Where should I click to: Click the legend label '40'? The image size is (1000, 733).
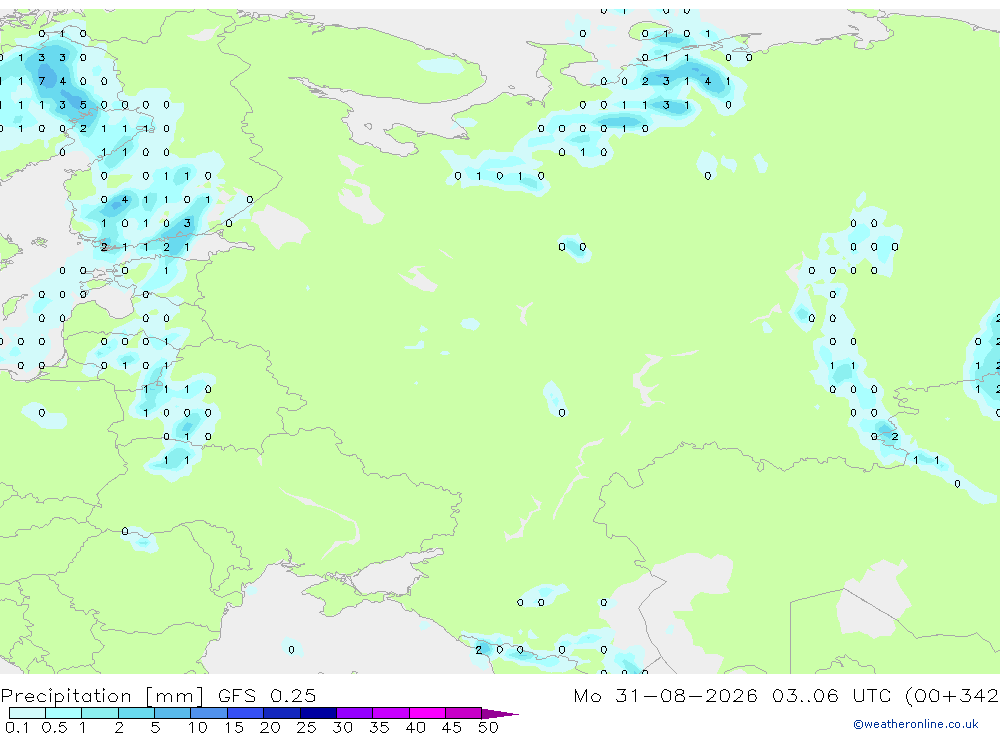pyautogui.click(x=415, y=727)
